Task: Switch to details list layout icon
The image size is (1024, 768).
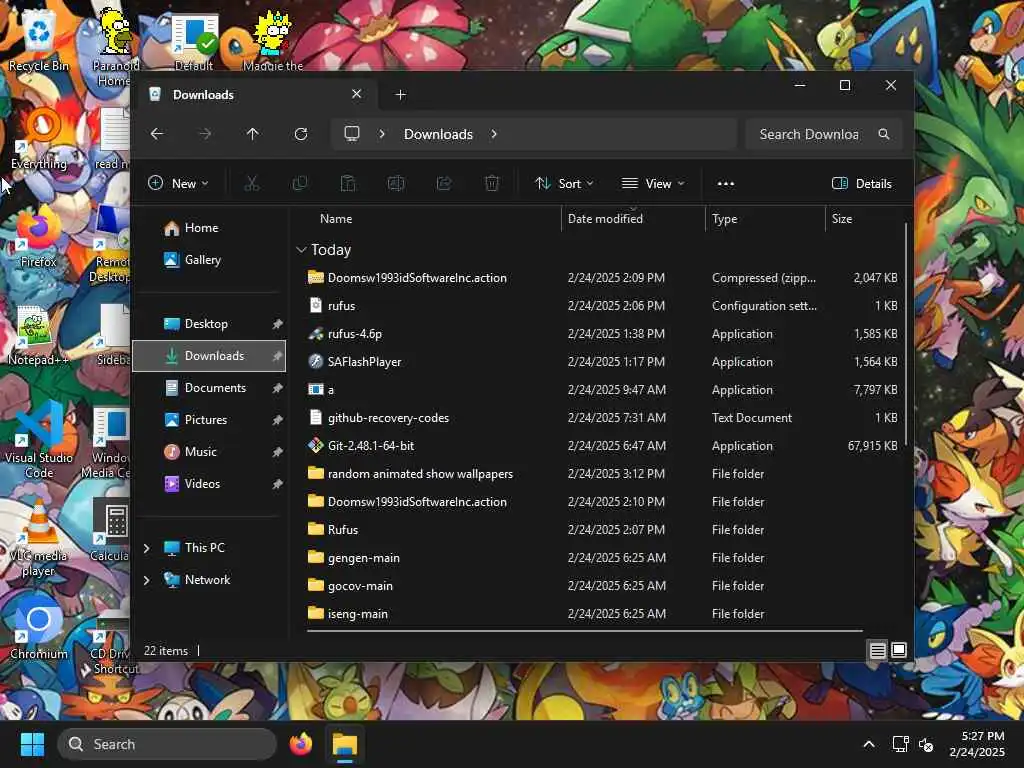Action: (x=878, y=650)
